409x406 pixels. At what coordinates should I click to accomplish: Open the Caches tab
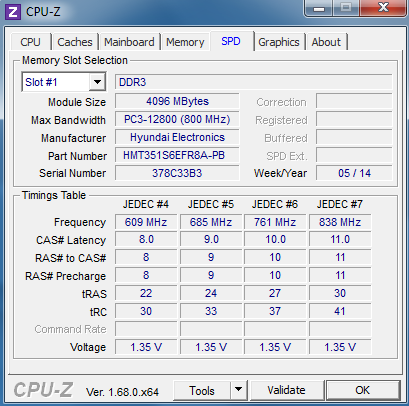[x=75, y=42]
